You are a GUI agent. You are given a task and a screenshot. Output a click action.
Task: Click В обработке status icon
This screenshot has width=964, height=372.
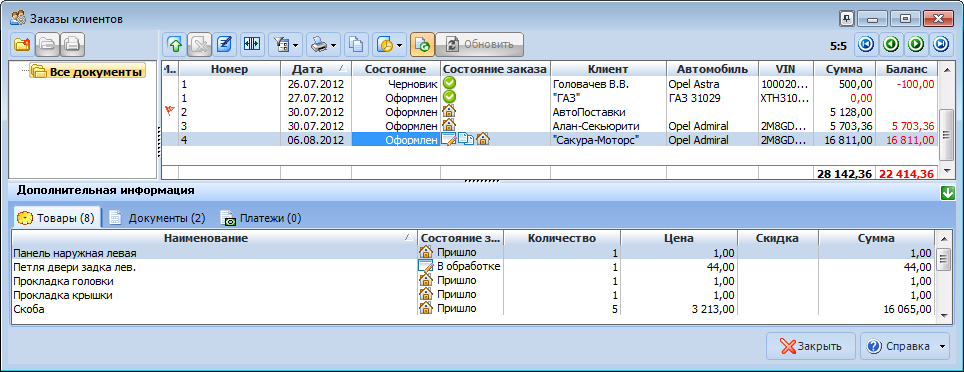(x=425, y=266)
